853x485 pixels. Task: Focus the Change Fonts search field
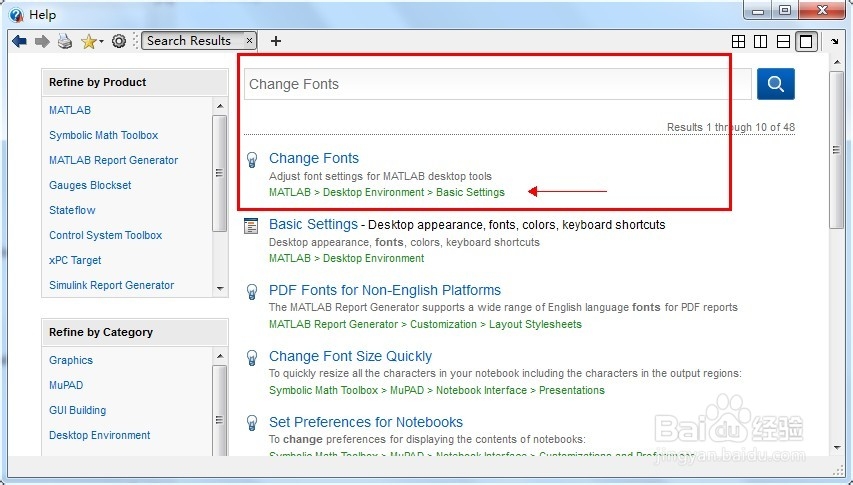tap(497, 84)
